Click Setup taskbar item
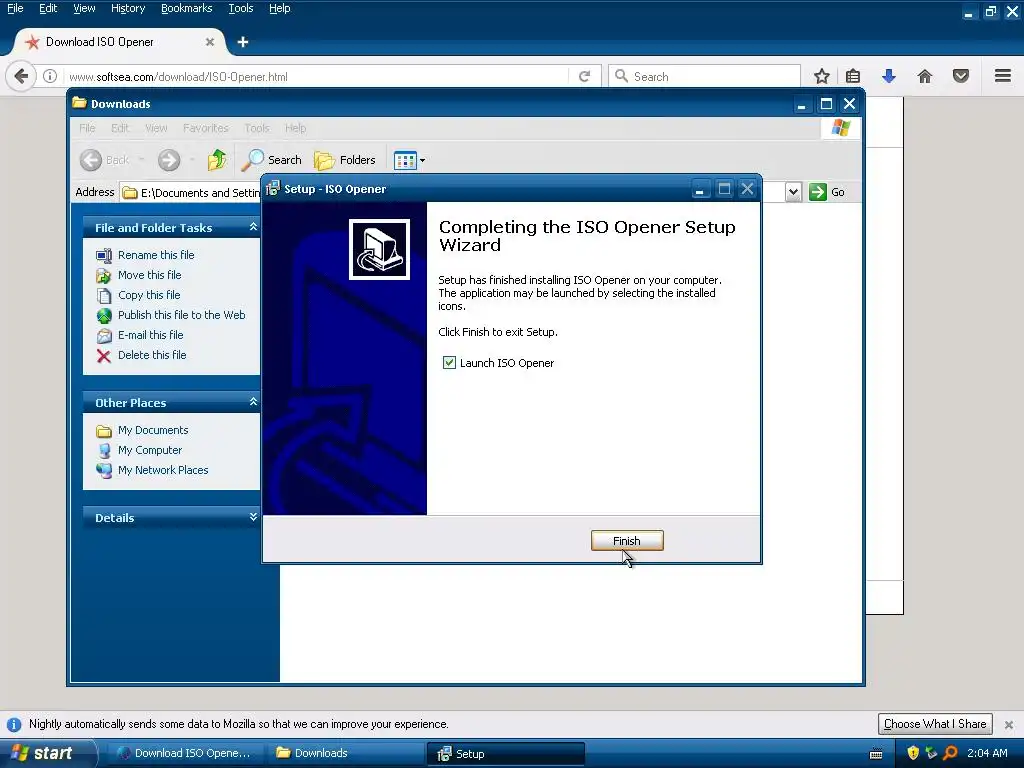 tap(505, 754)
